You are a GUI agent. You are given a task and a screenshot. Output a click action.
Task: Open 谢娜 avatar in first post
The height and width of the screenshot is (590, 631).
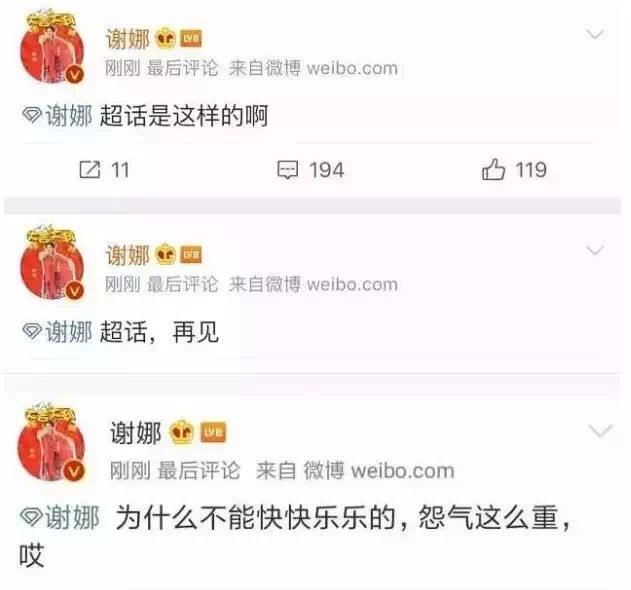[x=52, y=47]
